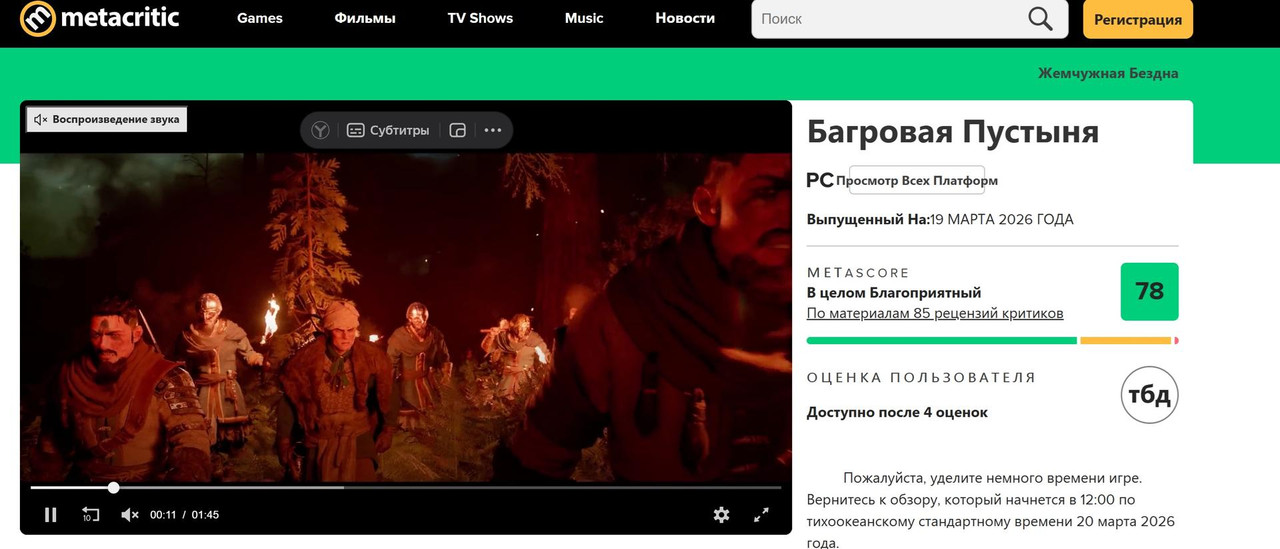The image size is (1280, 549).
Task: Click the 78 Metascore badge
Action: pos(1150,291)
